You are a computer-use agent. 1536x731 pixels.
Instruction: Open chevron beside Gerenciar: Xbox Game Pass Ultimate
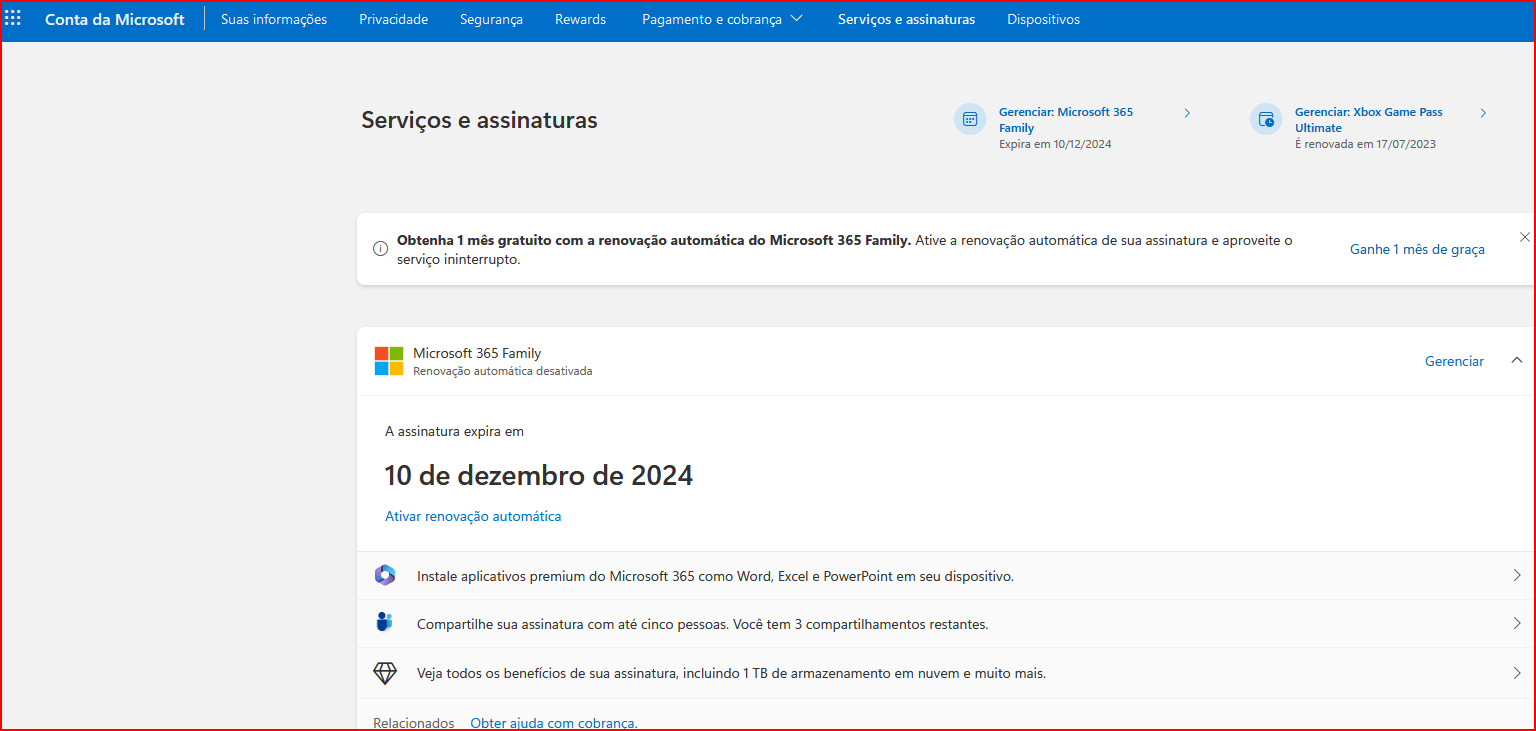point(1483,113)
